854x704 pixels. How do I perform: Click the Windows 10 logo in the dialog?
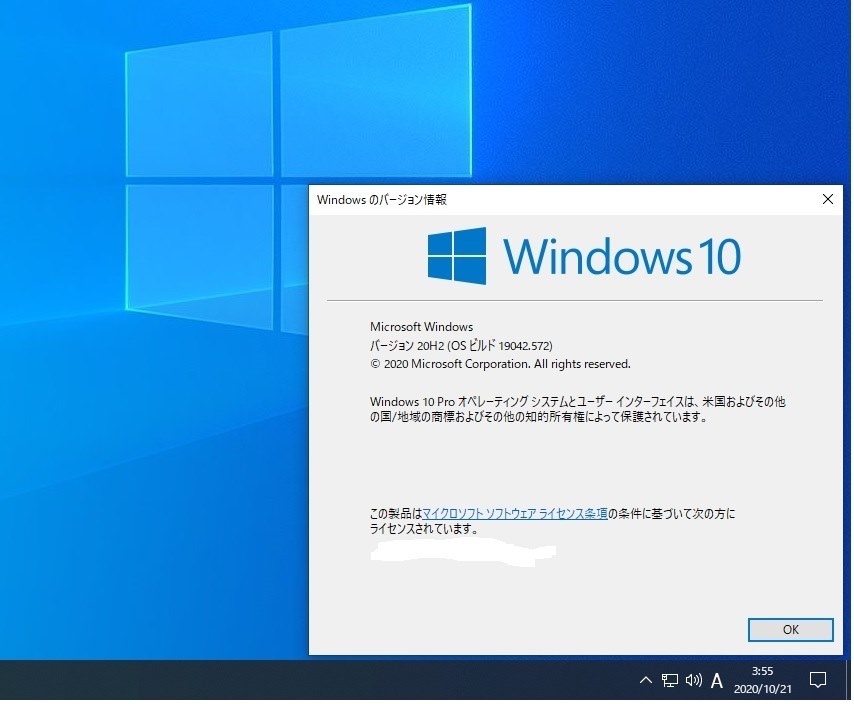[583, 257]
